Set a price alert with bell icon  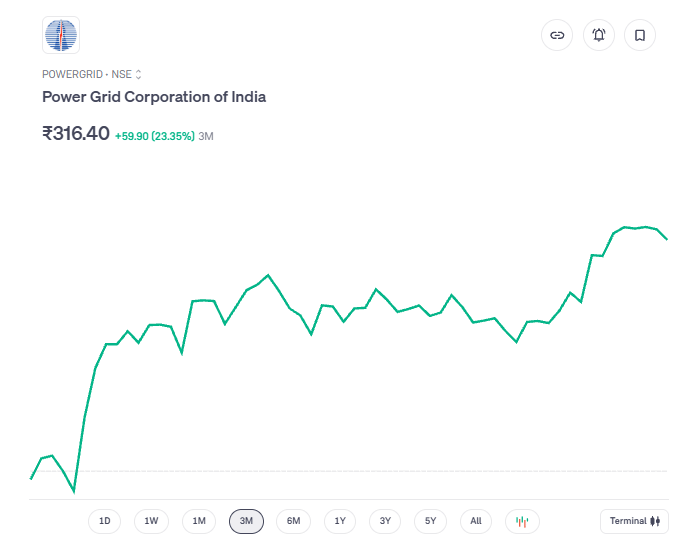[599, 35]
